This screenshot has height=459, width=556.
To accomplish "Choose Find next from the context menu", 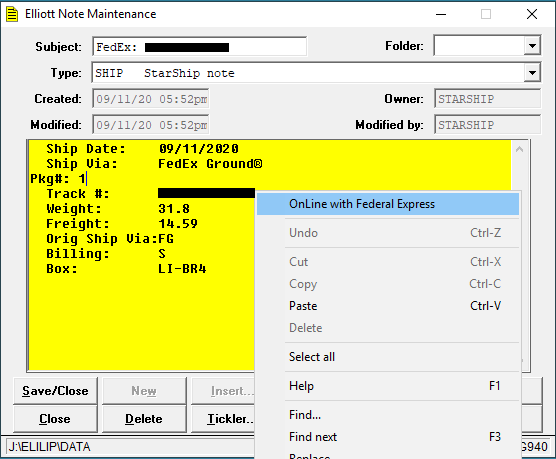I will coord(388,437).
